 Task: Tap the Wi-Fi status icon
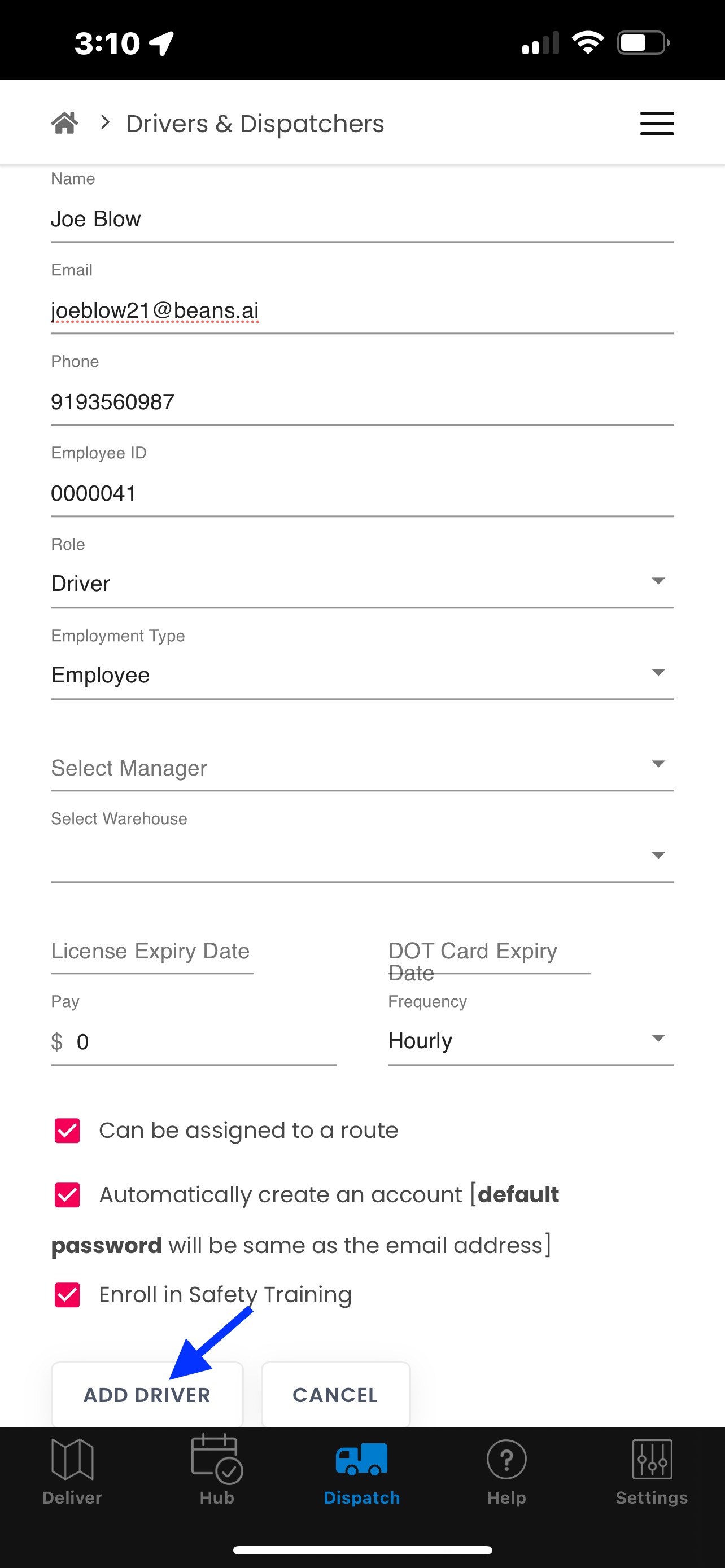(x=587, y=42)
